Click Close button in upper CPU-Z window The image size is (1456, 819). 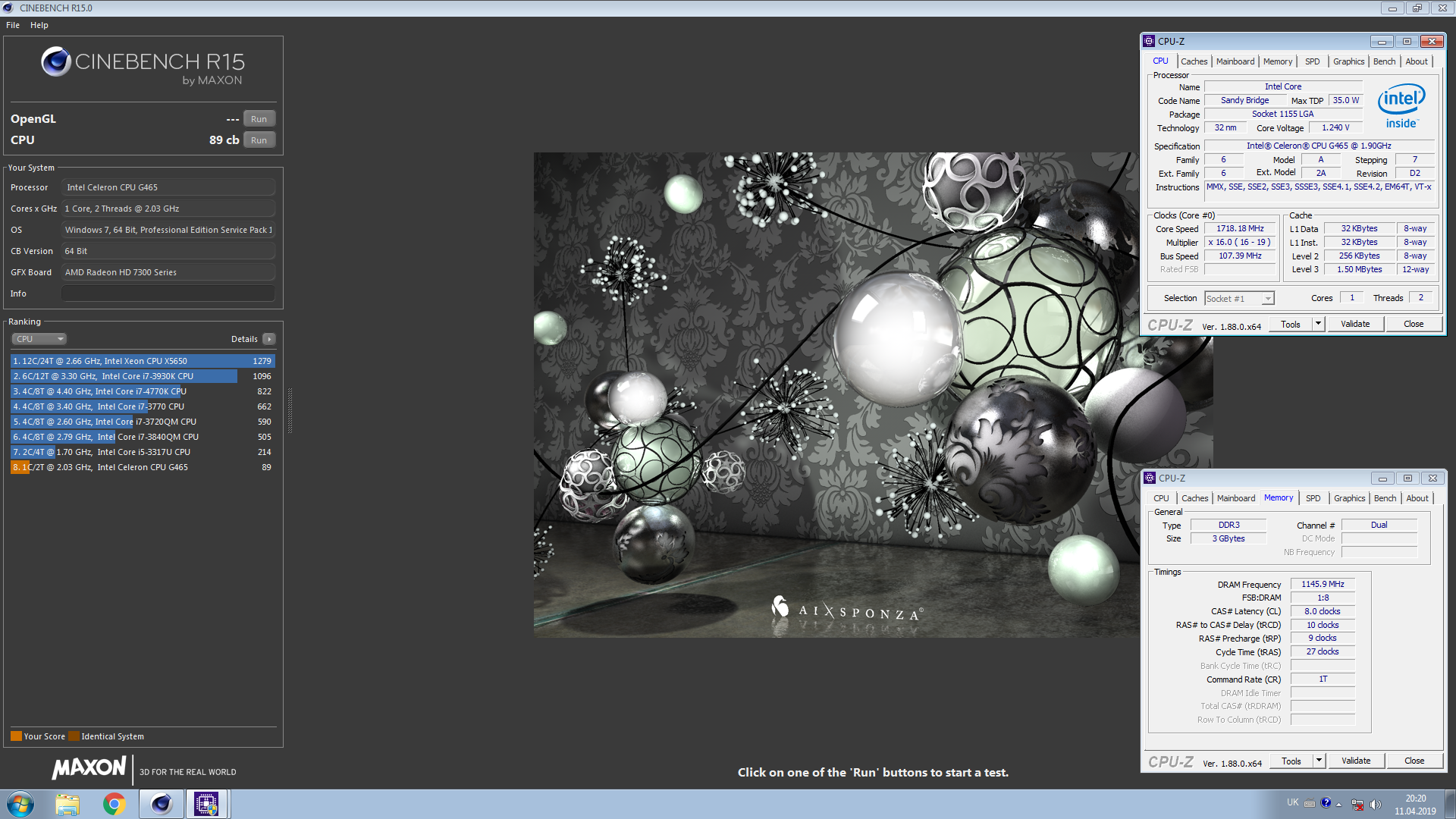(1414, 325)
